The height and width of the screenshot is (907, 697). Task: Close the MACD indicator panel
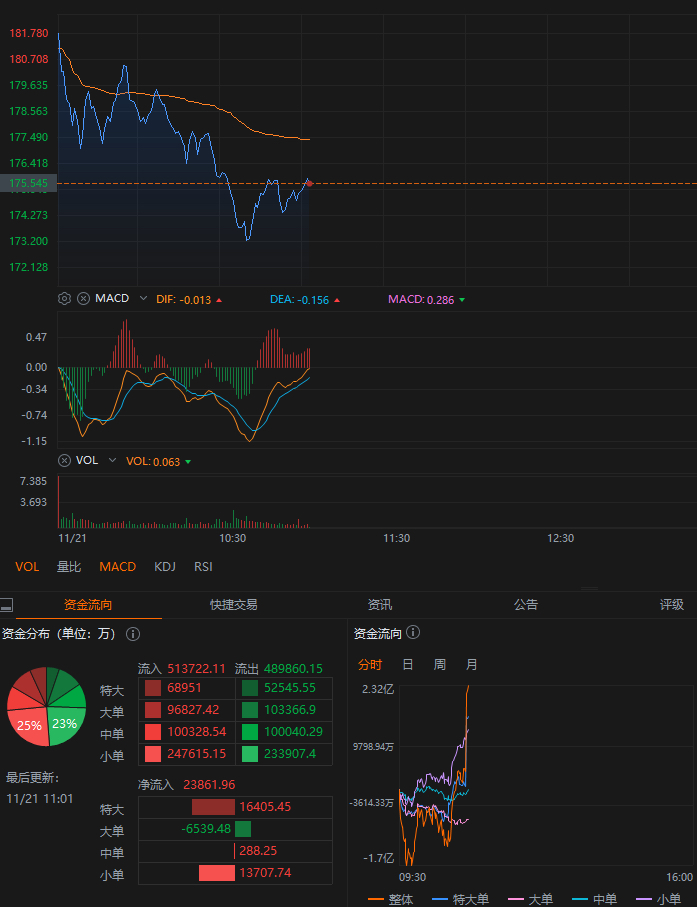84,298
